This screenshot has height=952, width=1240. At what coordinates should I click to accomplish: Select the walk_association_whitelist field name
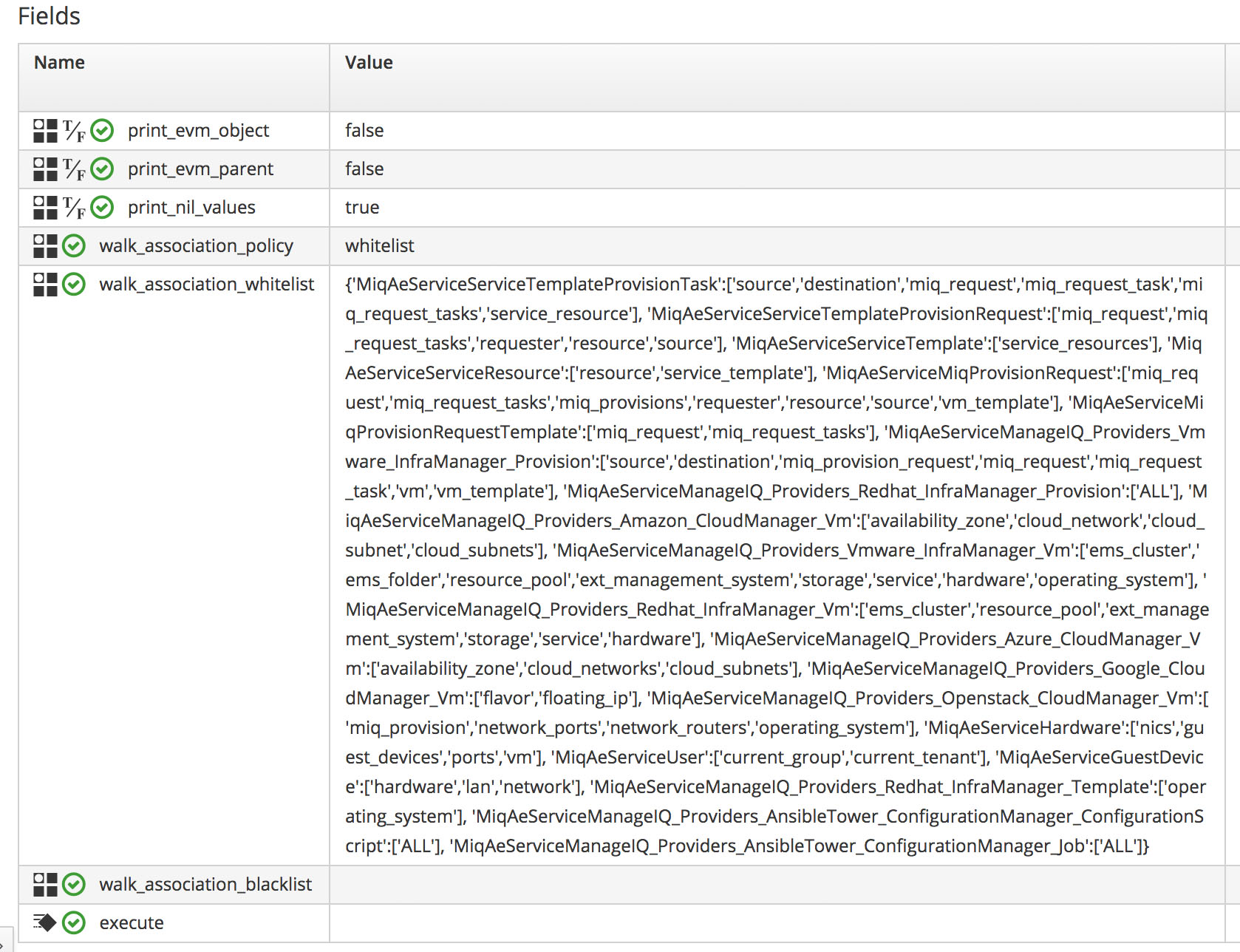pos(207,285)
